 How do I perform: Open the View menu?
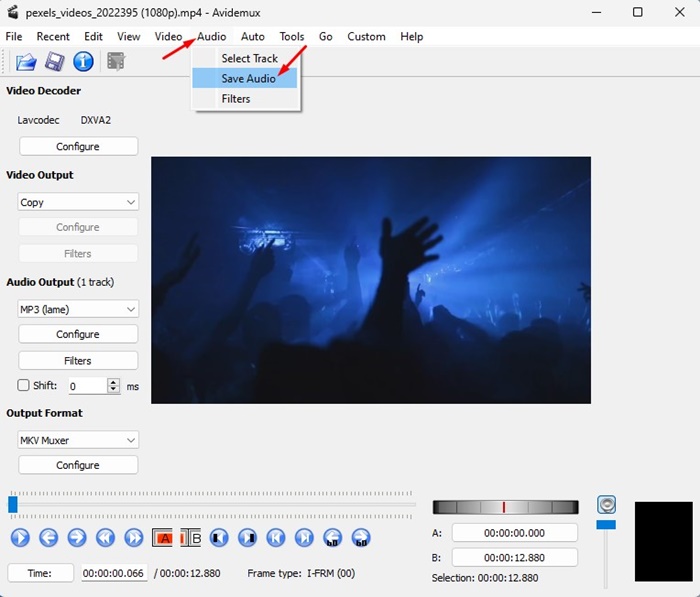[x=129, y=37]
